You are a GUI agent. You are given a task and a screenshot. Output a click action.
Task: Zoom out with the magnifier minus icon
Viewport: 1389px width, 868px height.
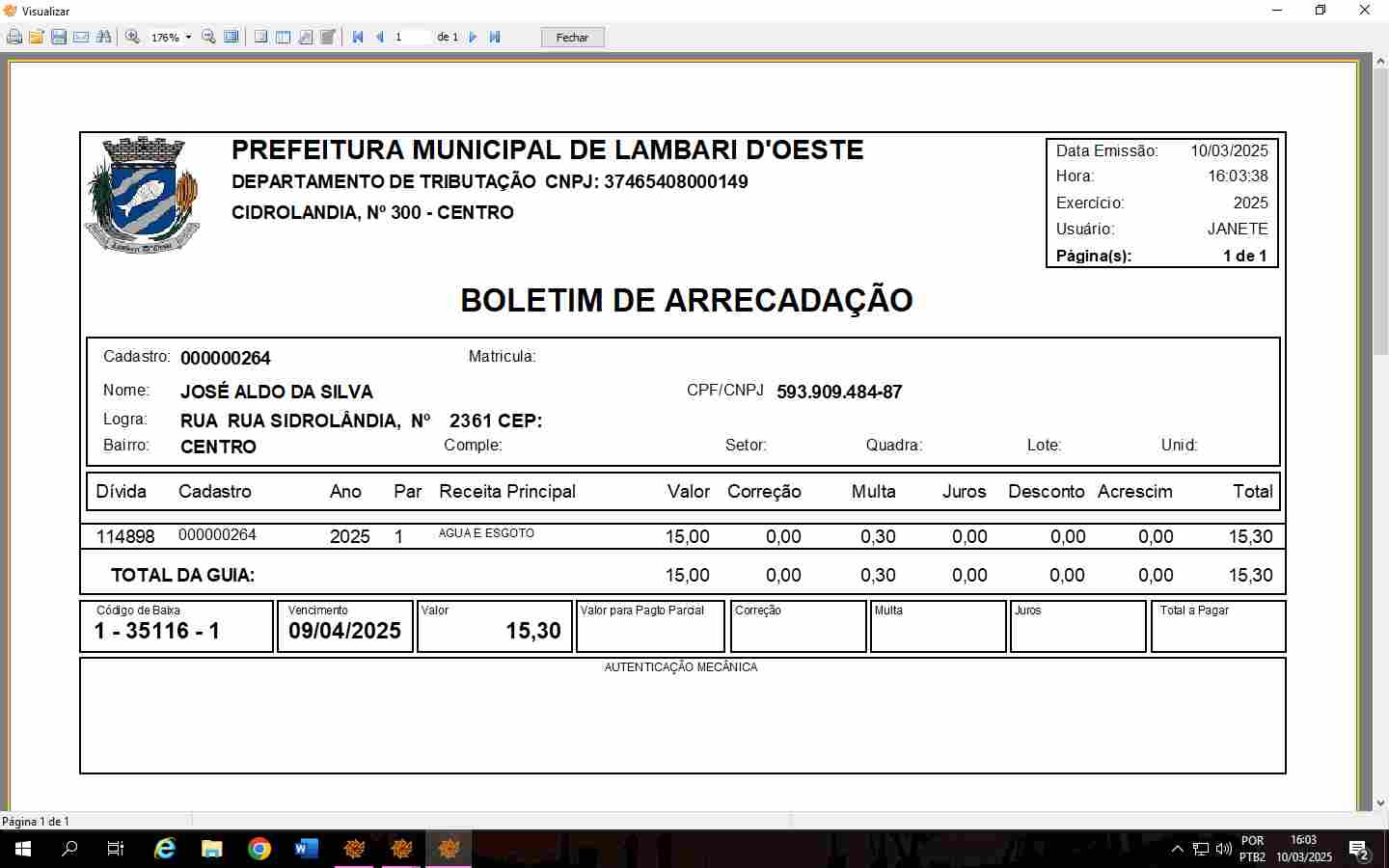[208, 38]
